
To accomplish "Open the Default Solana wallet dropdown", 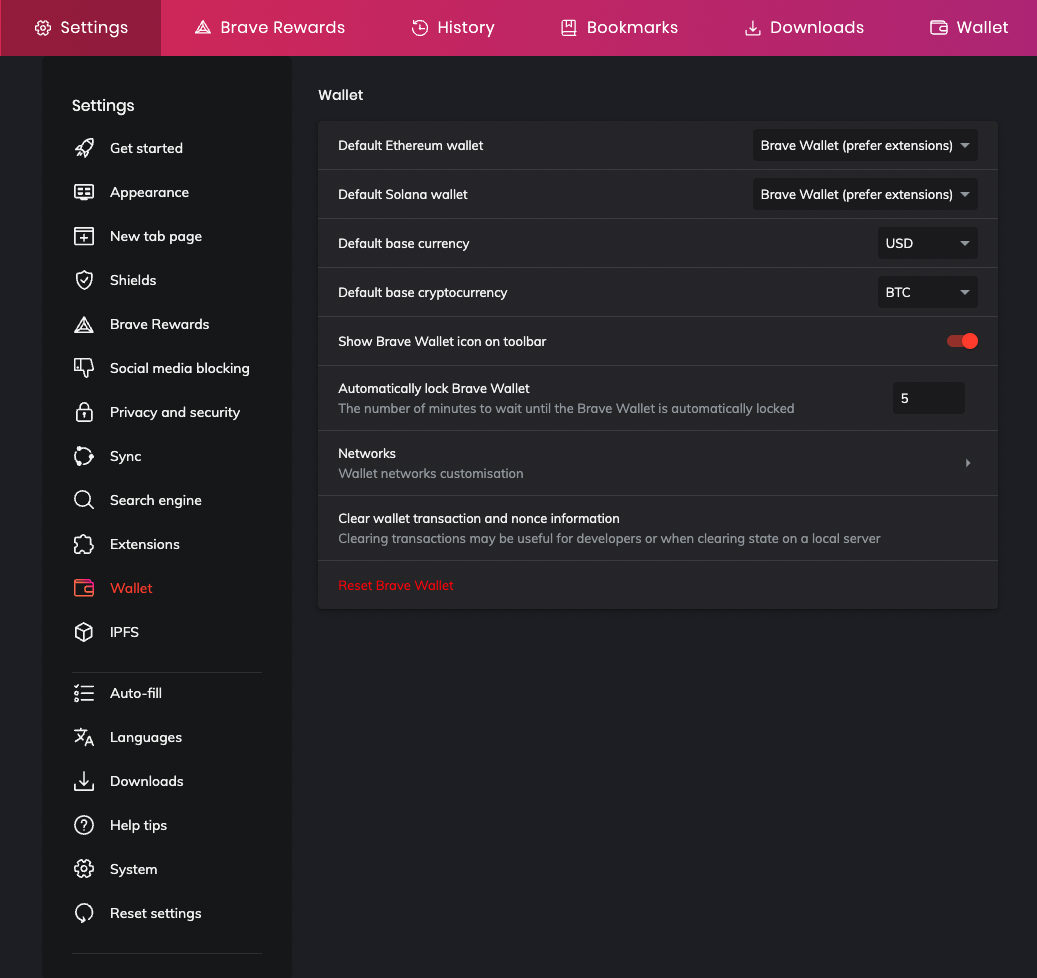I will click(x=865, y=195).
